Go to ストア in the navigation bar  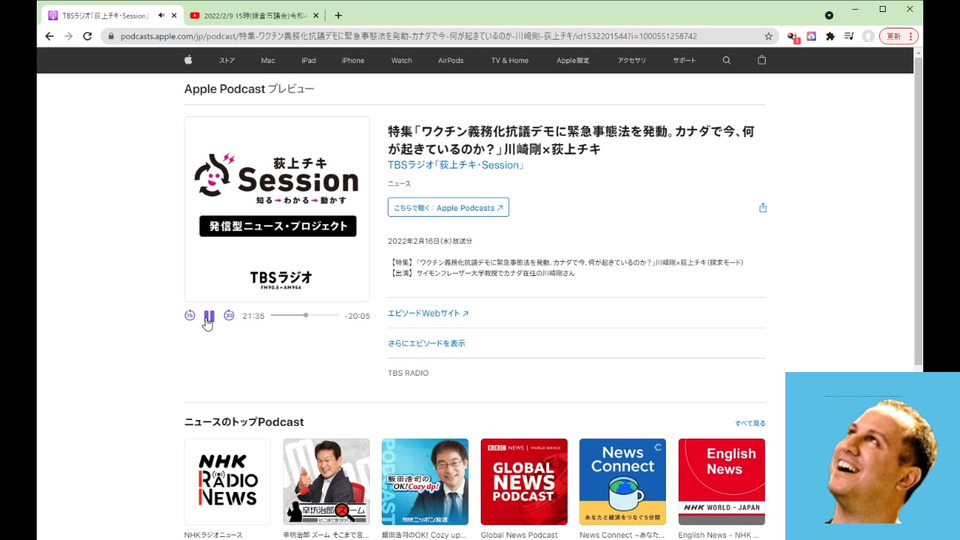tap(227, 61)
